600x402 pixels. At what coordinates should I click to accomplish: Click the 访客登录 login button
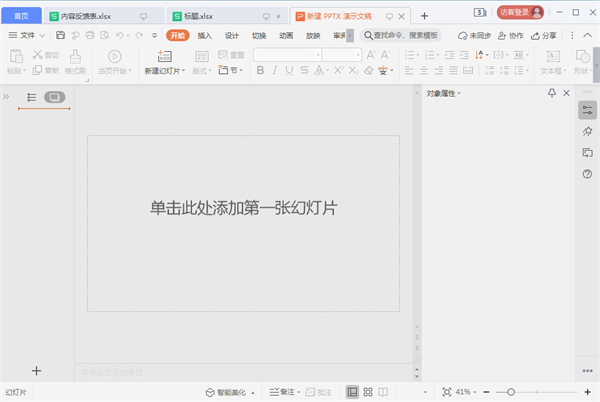point(521,12)
